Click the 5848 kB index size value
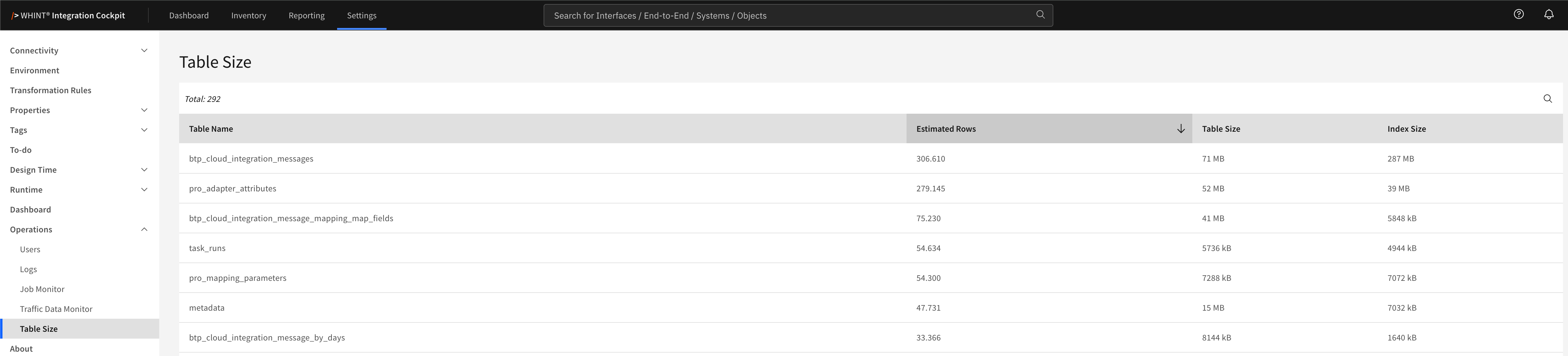The height and width of the screenshot is (356, 1568). coord(1402,218)
